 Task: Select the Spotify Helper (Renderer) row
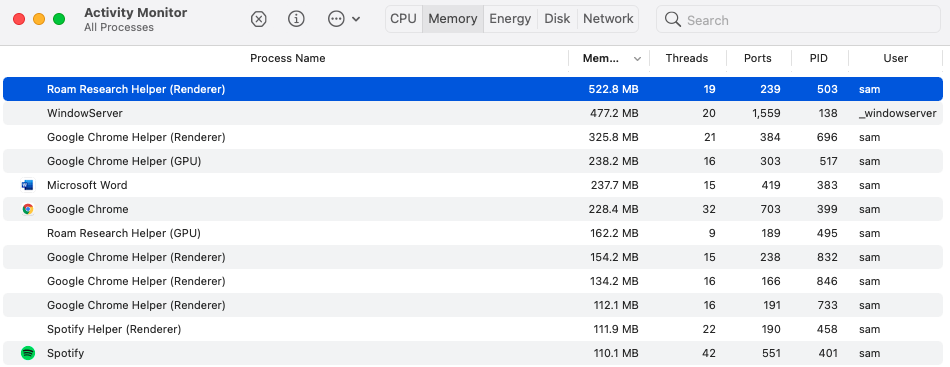tap(473, 329)
